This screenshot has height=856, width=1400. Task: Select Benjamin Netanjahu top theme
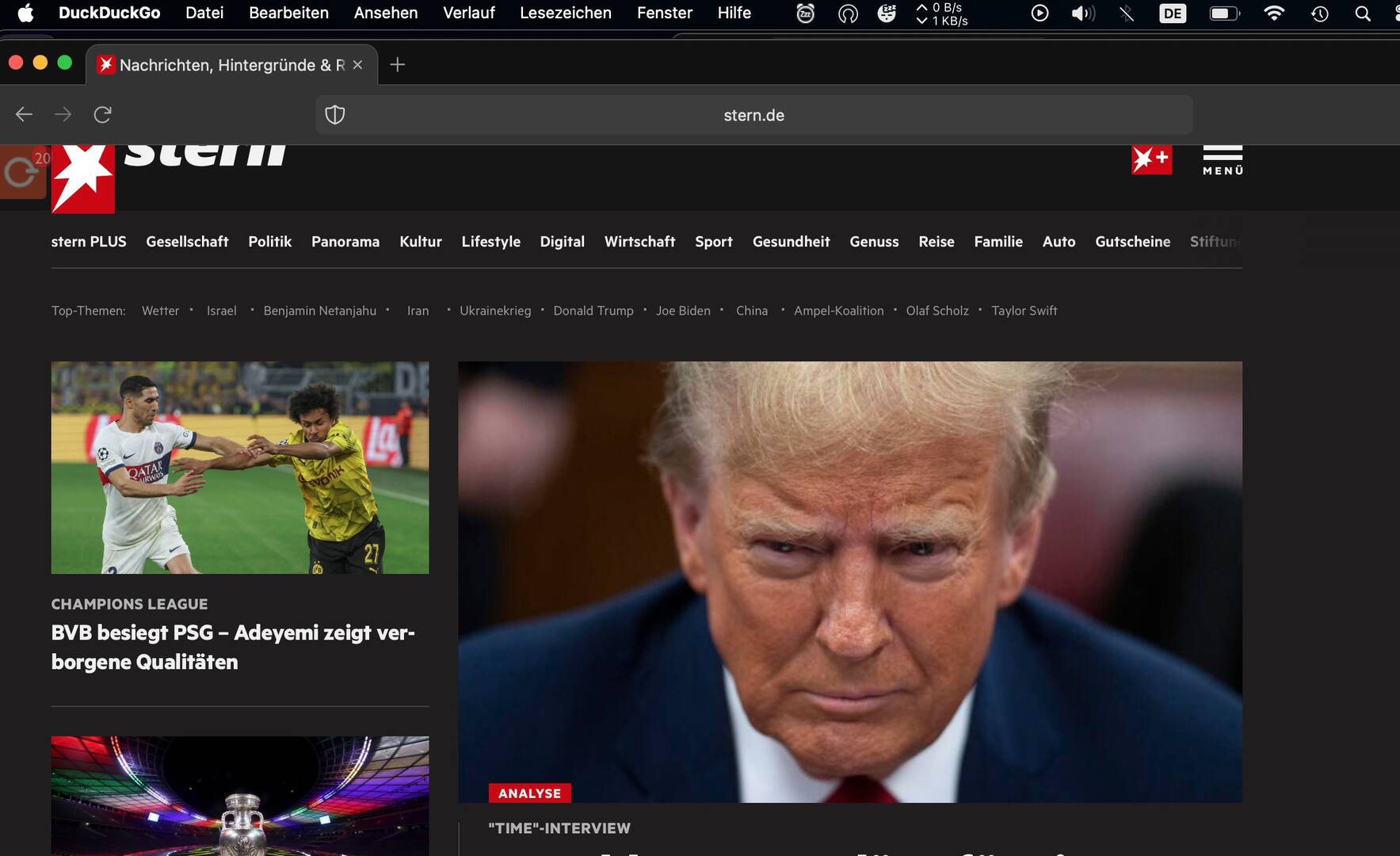coord(320,311)
